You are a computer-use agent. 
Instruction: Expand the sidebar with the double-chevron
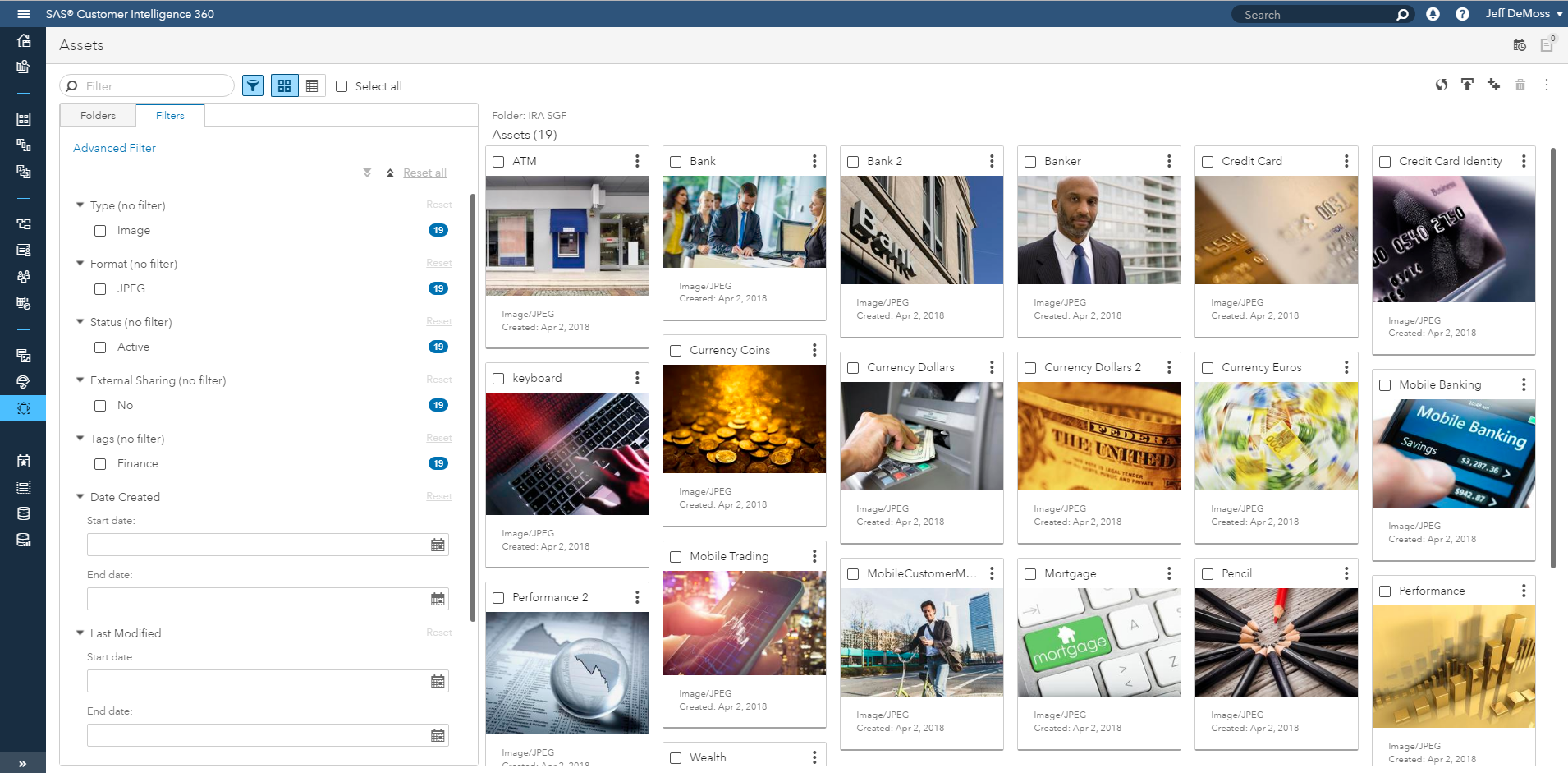click(x=22, y=763)
